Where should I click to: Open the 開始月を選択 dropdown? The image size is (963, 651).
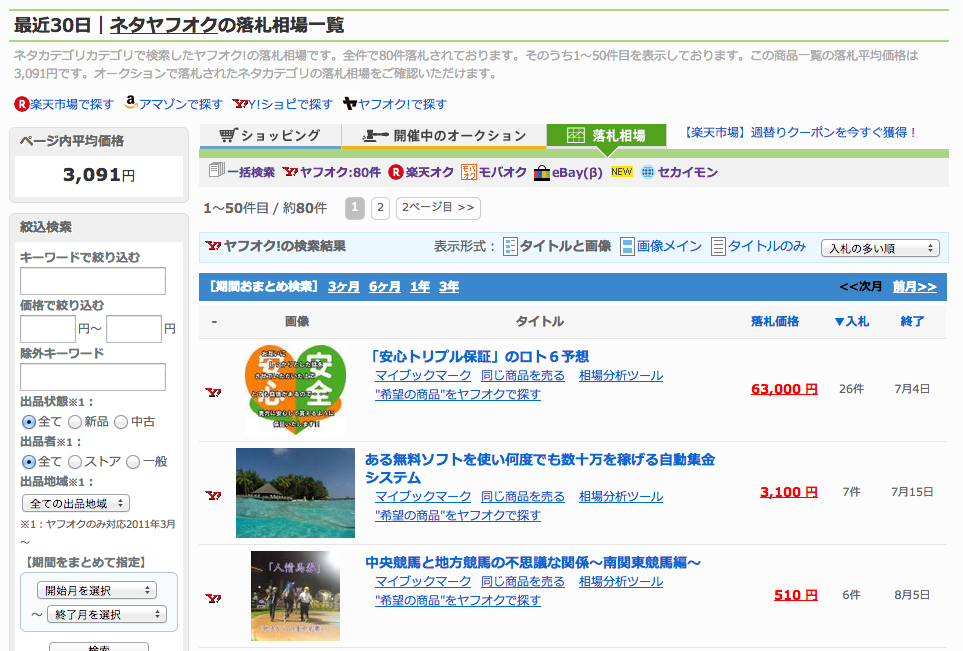pos(96,590)
